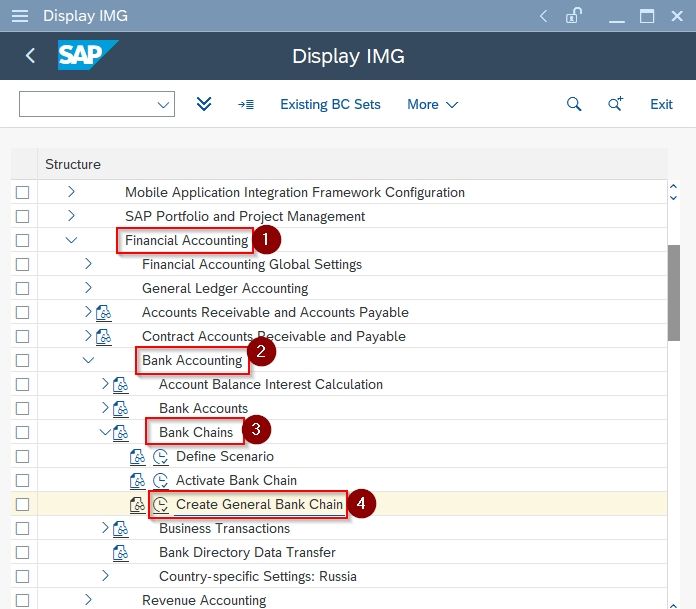
Task: Collapse the Financial Accounting node
Action: point(71,240)
